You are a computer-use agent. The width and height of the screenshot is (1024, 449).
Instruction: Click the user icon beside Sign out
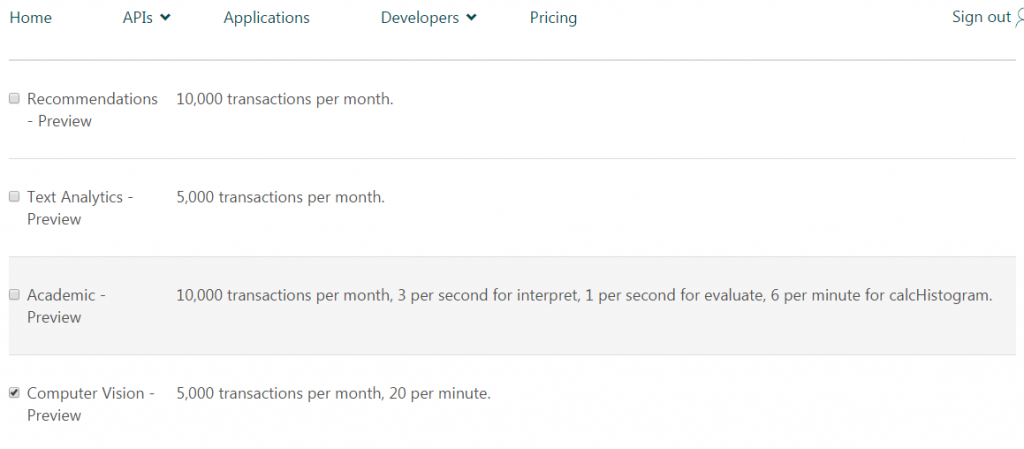(1019, 18)
